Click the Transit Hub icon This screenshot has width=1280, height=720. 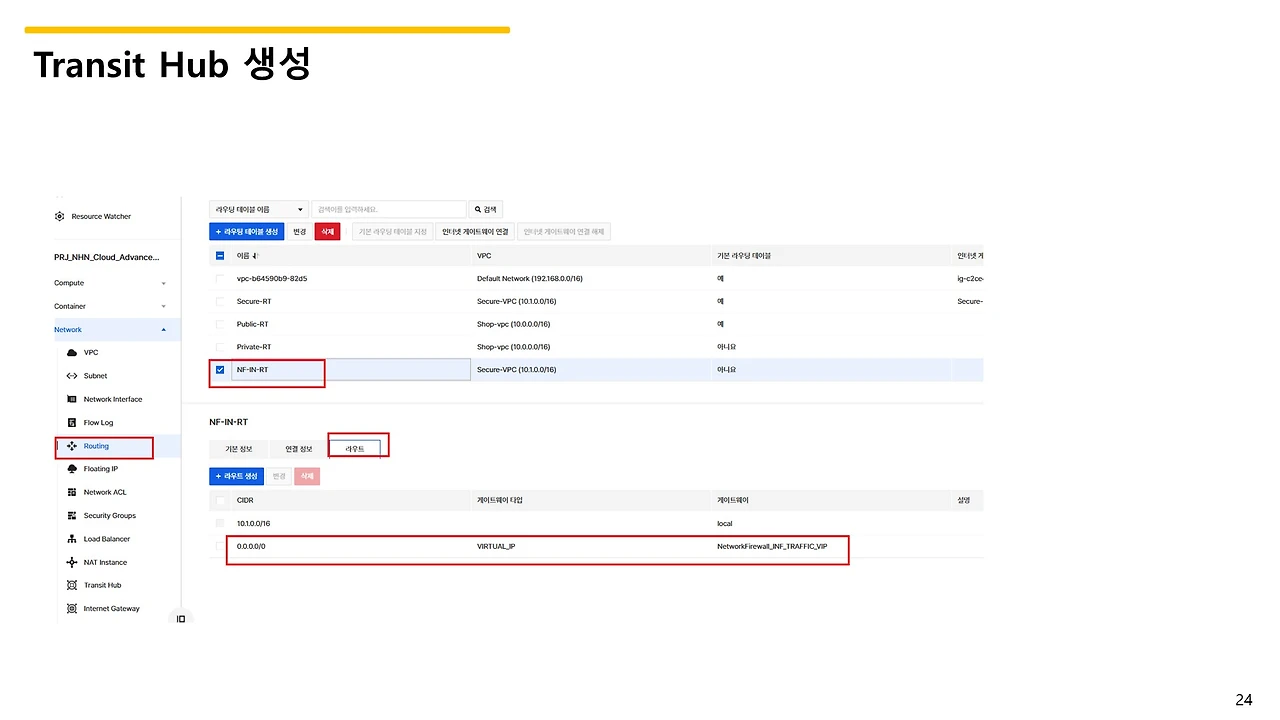tap(72, 585)
